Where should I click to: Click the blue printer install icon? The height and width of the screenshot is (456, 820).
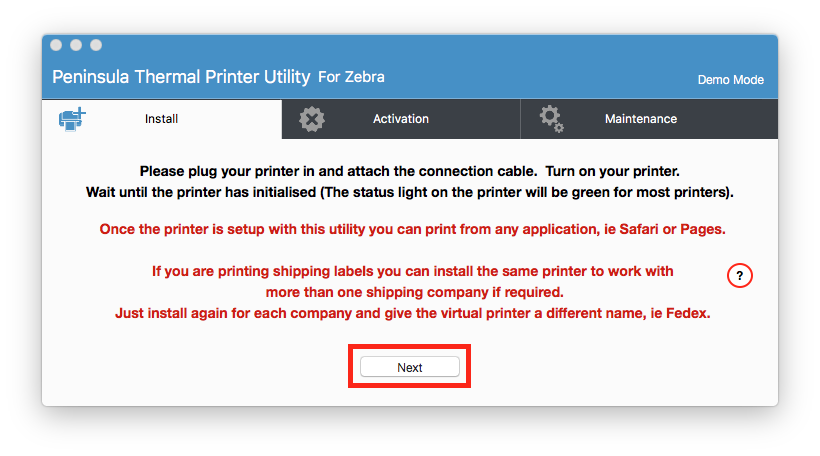point(72,119)
